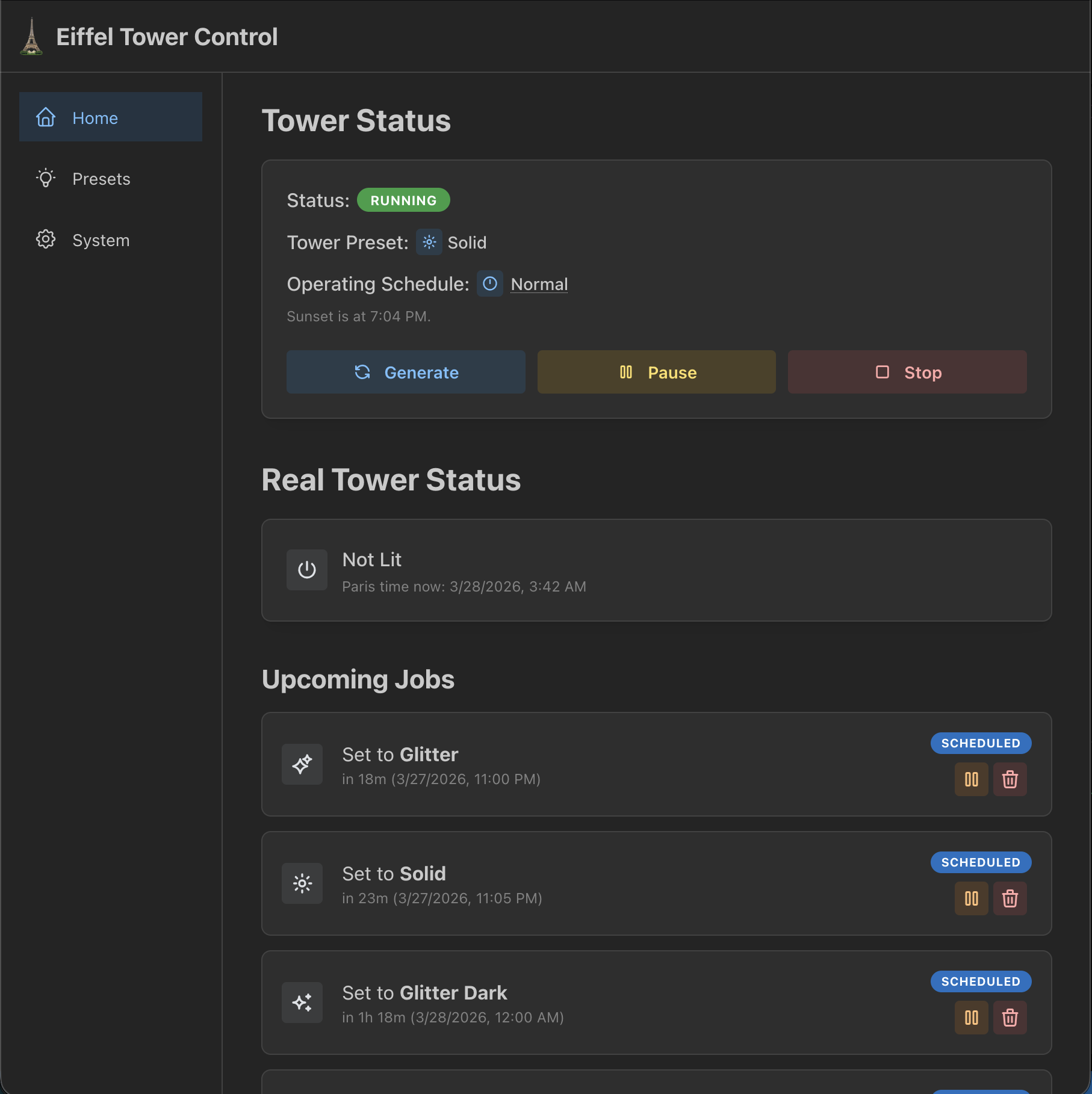Click the power icon in Real Tower Status
Image resolution: width=1092 pixels, height=1094 pixels.
pos(306,570)
